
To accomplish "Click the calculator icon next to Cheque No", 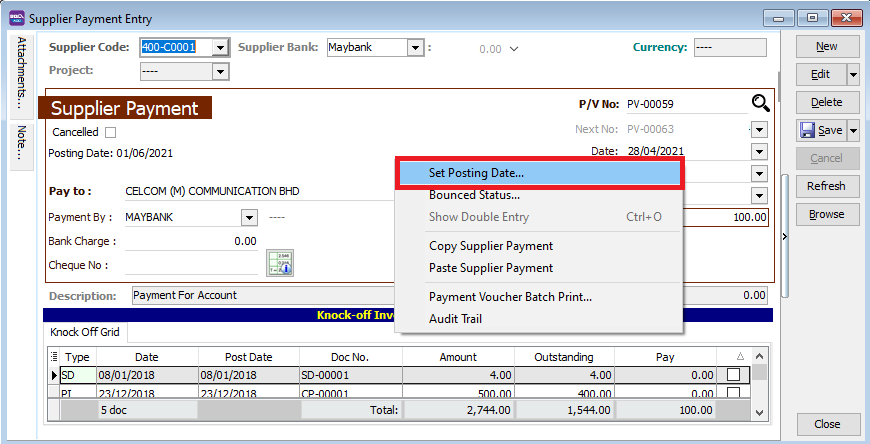I will [279, 263].
